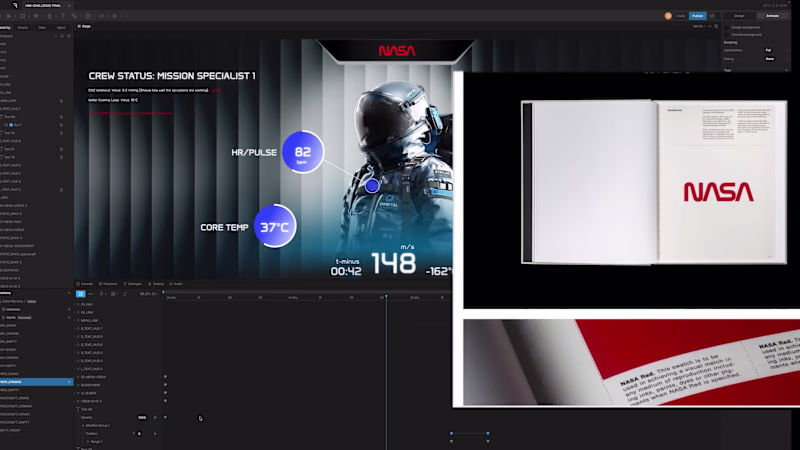
Task: Select the Artboard frame tool
Action: [x=22, y=16]
